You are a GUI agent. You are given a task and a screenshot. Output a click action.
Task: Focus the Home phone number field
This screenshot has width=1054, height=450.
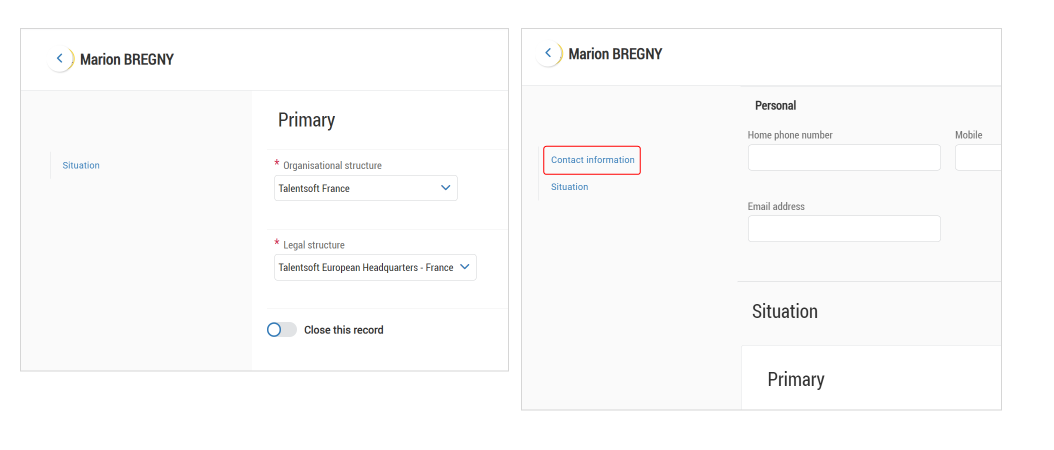(x=843, y=158)
